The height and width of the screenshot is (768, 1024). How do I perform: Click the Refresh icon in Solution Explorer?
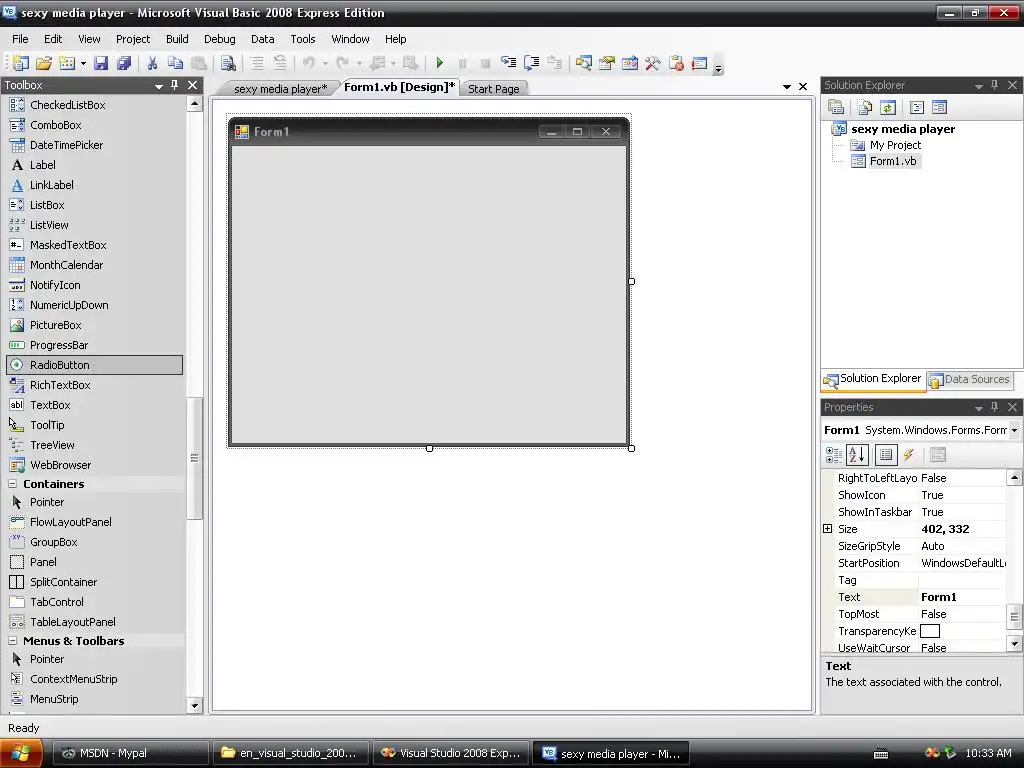point(888,107)
